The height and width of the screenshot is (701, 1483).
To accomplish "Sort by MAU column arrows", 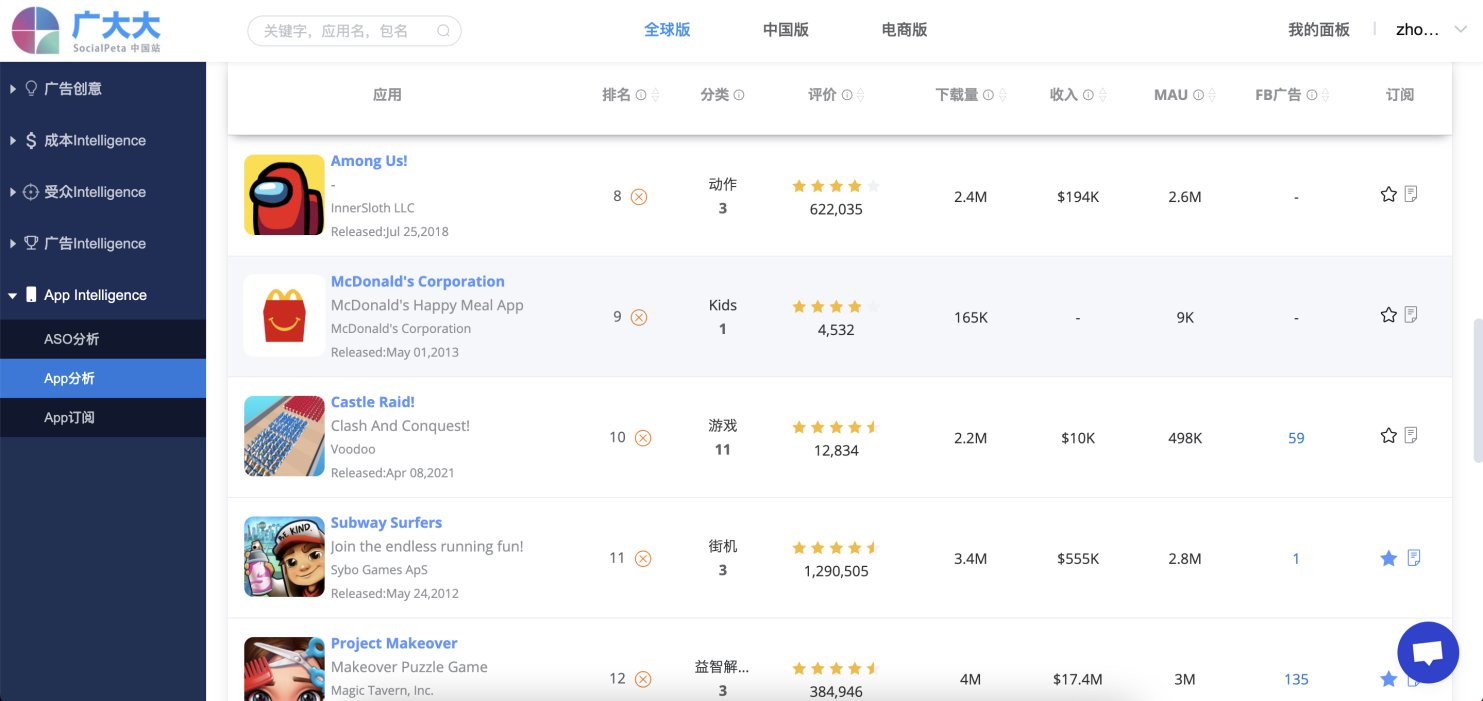I will (x=1211, y=95).
